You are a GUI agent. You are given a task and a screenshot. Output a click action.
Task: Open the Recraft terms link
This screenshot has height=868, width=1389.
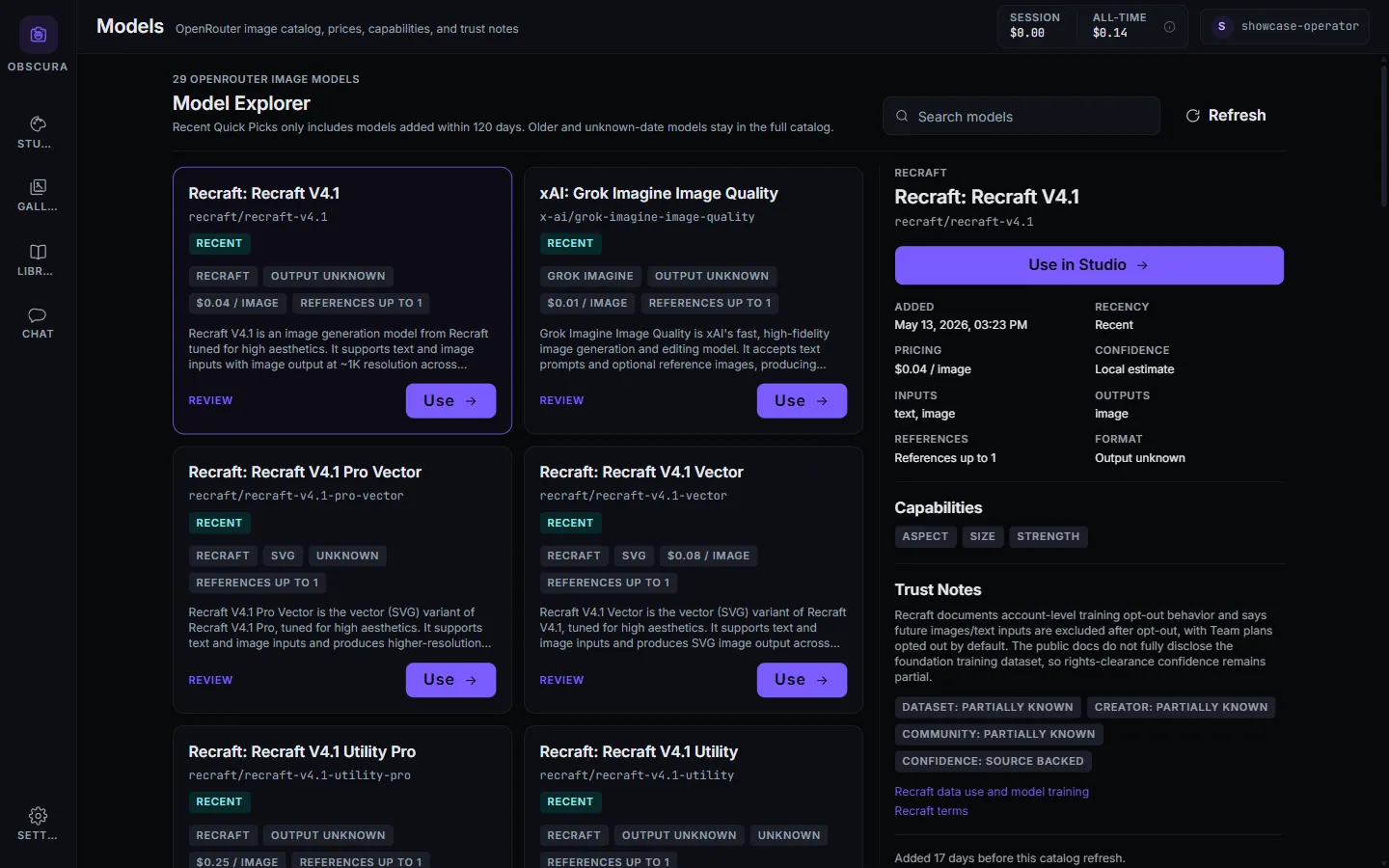(931, 811)
